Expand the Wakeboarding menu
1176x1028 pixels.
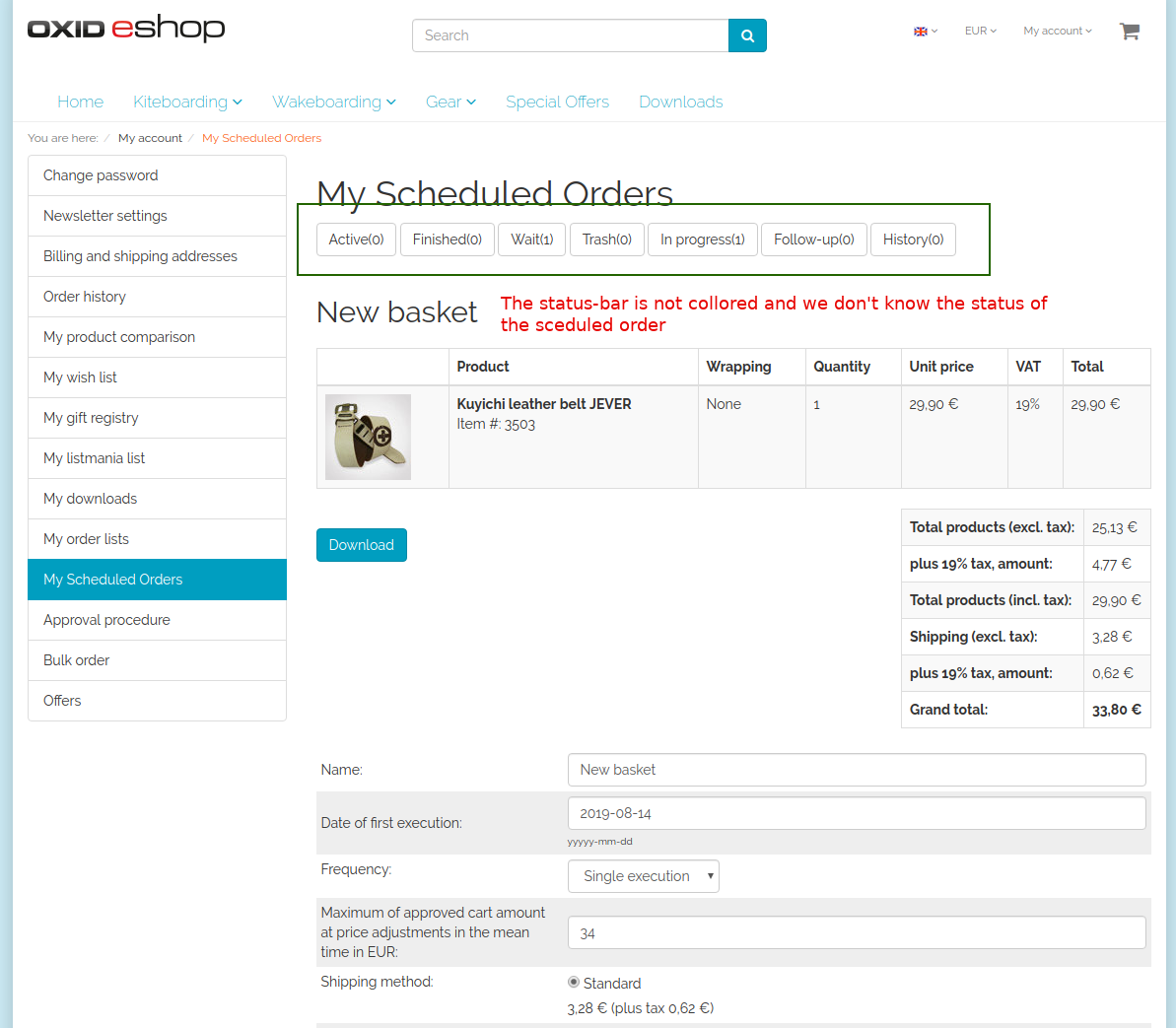(x=334, y=103)
